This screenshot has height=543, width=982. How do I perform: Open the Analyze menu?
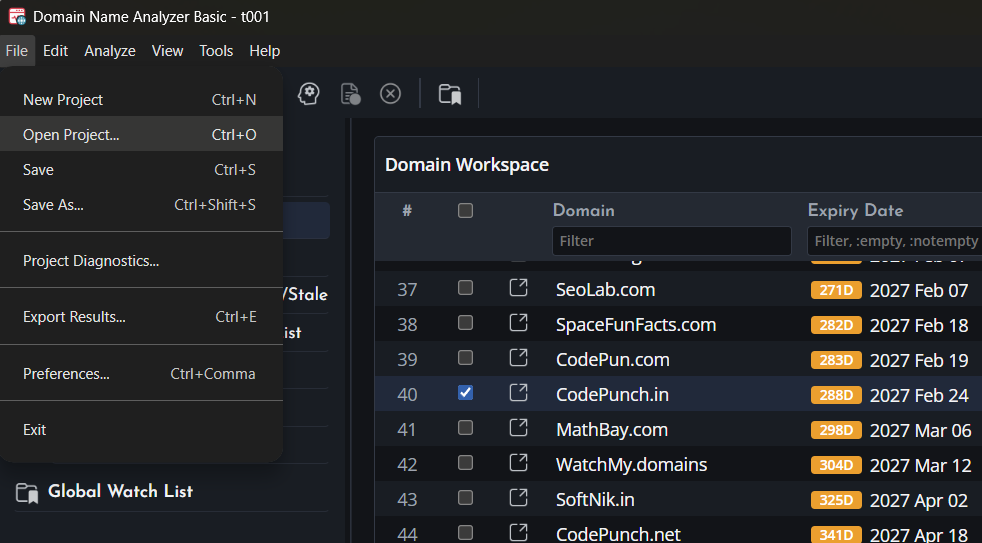(x=110, y=51)
